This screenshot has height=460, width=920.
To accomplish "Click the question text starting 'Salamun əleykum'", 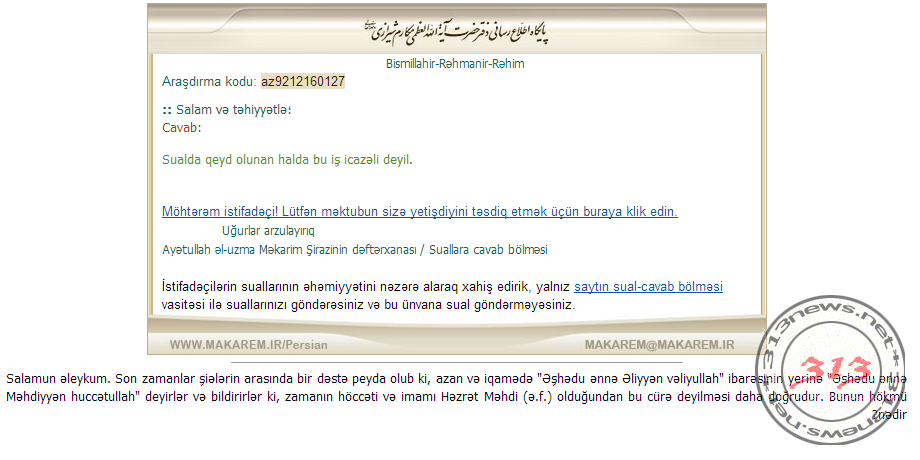I will click(456, 396).
